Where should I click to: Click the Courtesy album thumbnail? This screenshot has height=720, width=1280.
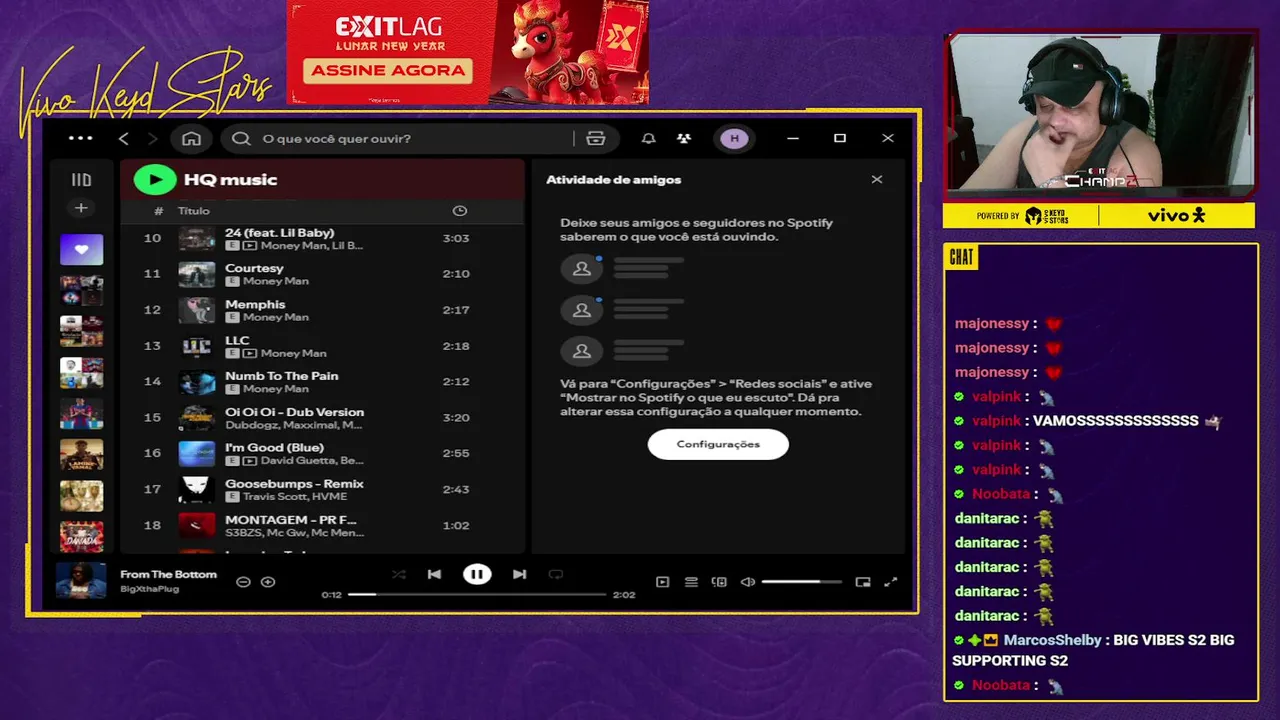click(x=196, y=274)
